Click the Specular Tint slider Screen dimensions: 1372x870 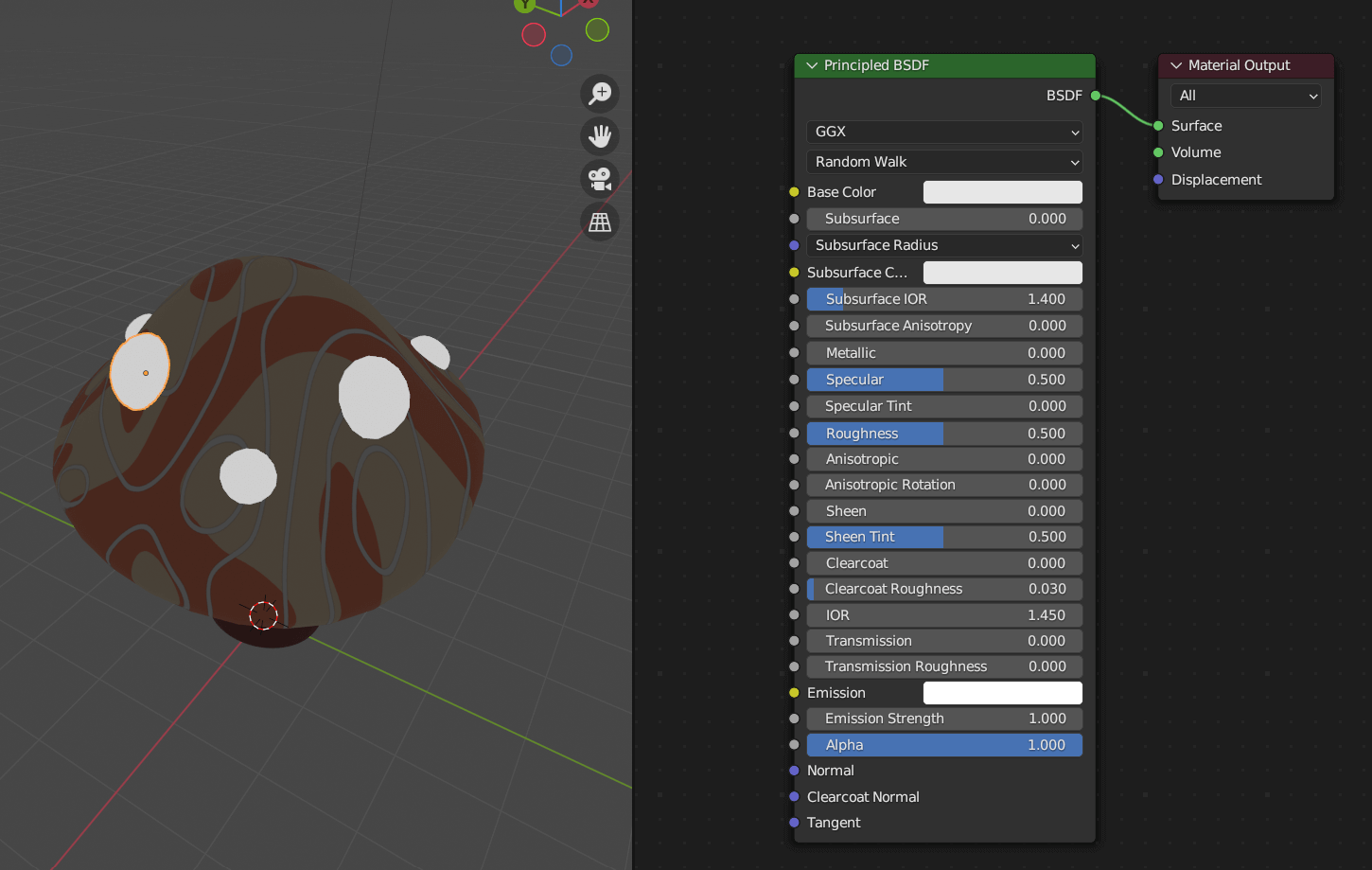(x=944, y=406)
